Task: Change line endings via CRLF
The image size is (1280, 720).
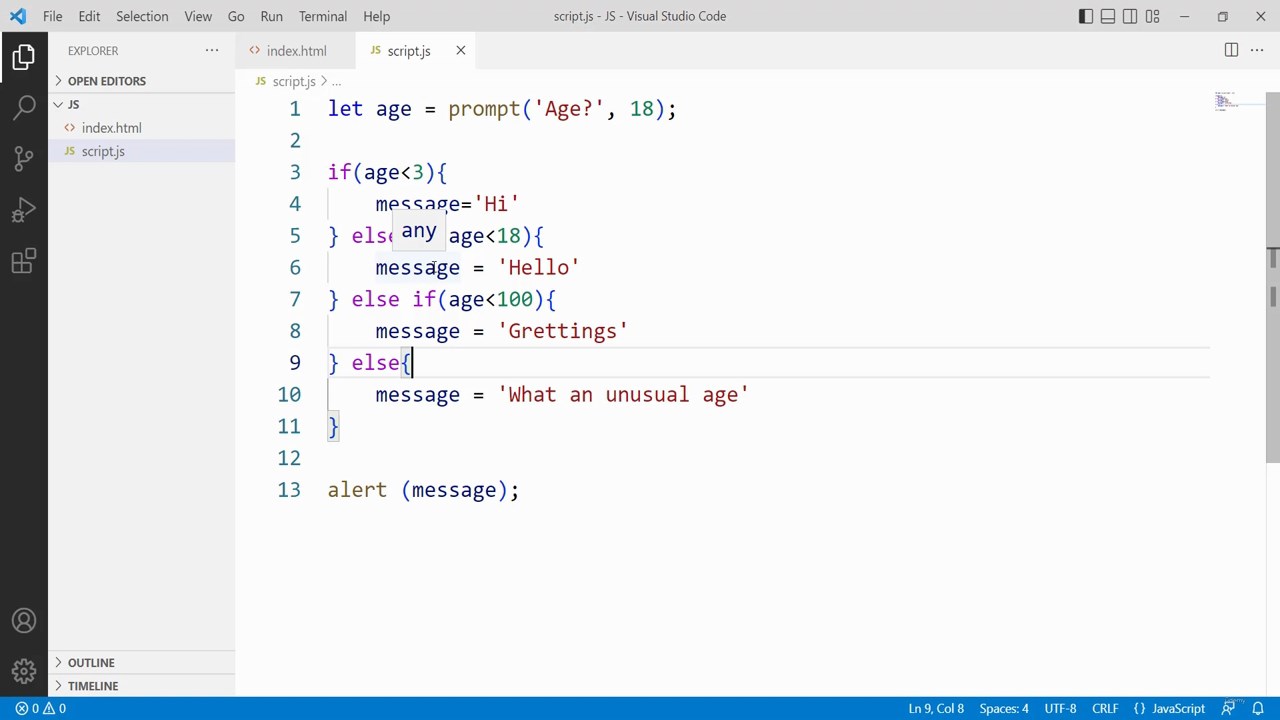Action: [1105, 708]
